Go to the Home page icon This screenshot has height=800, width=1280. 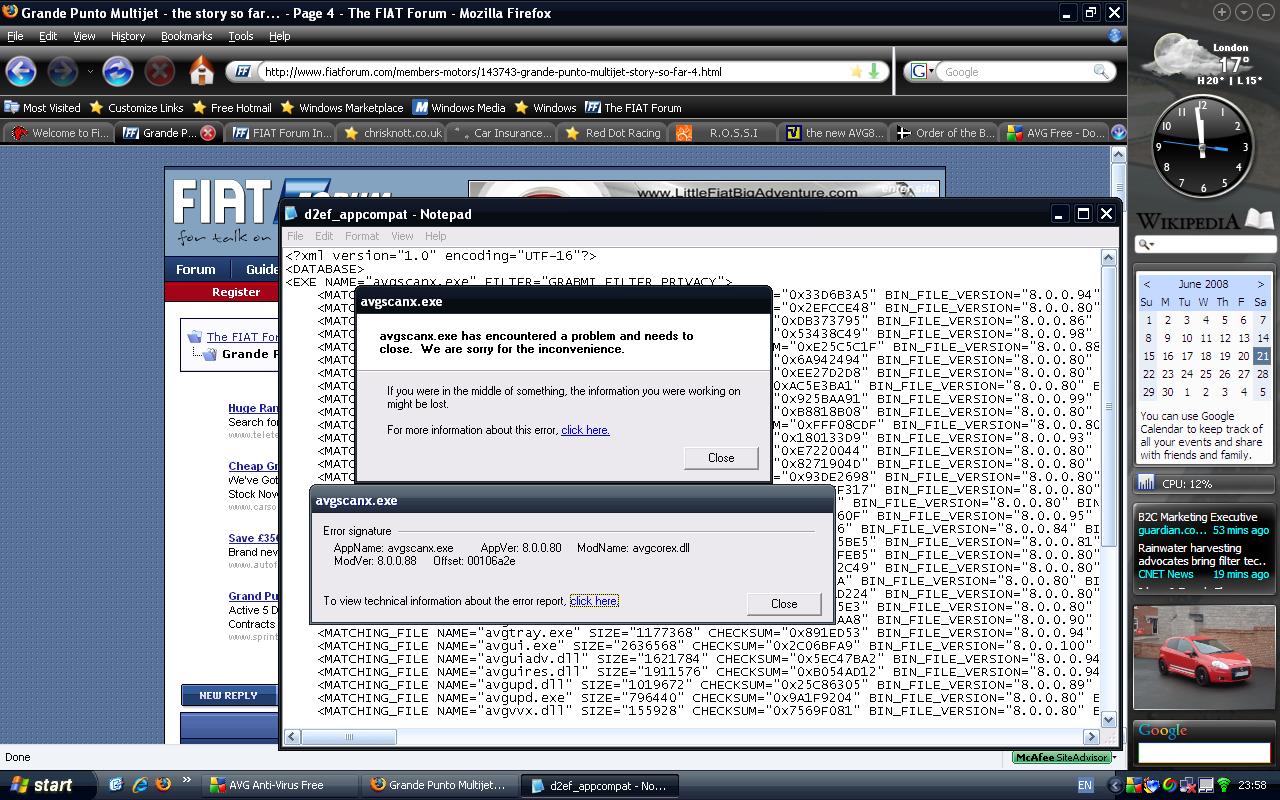tap(202, 71)
